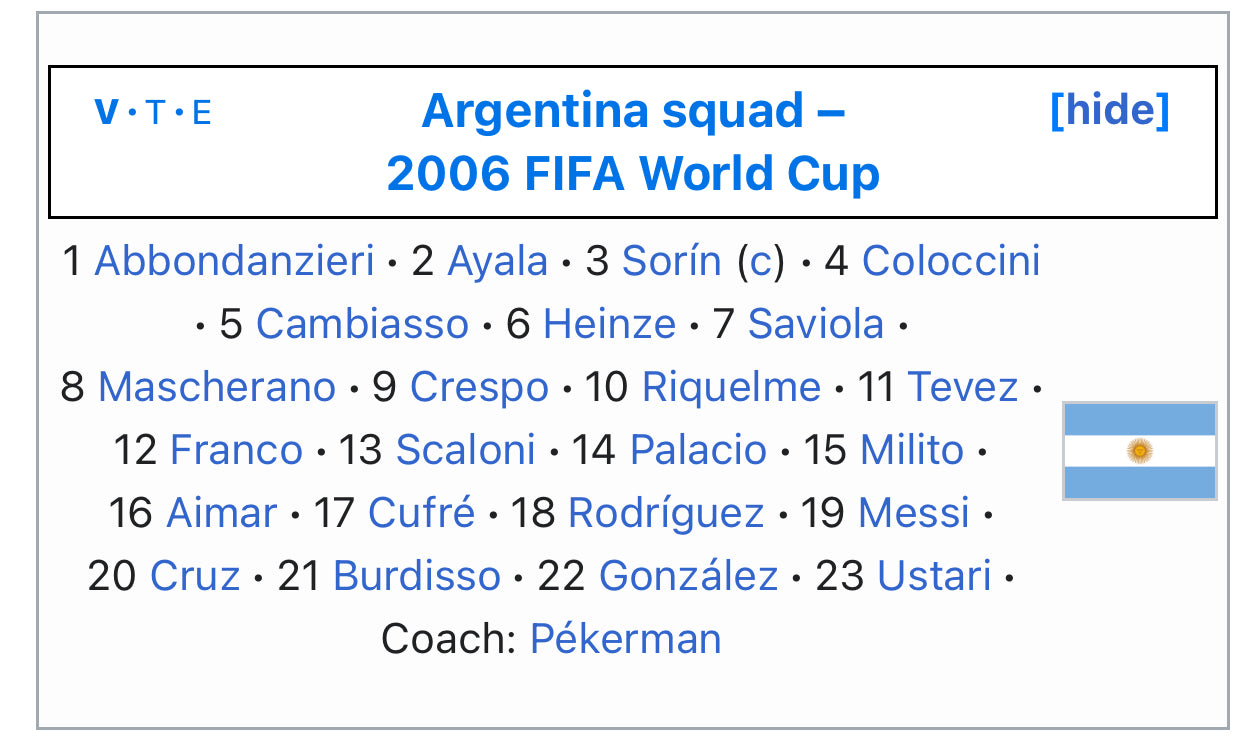Open the T (talk) template link
This screenshot has height=748, width=1247.
153,112
